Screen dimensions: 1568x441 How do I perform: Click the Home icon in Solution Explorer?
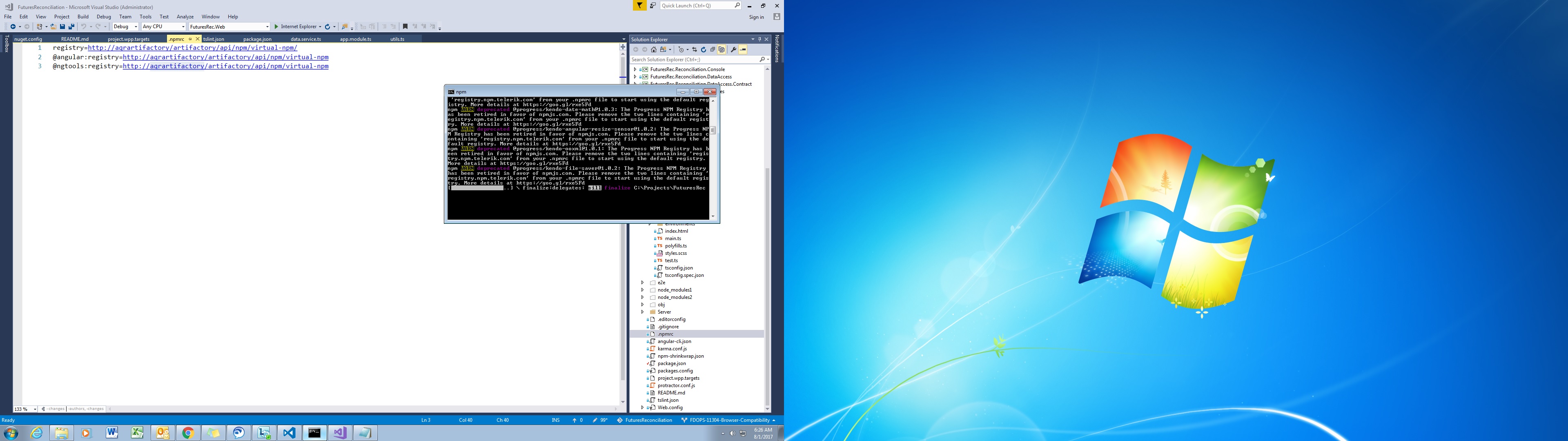pos(654,50)
